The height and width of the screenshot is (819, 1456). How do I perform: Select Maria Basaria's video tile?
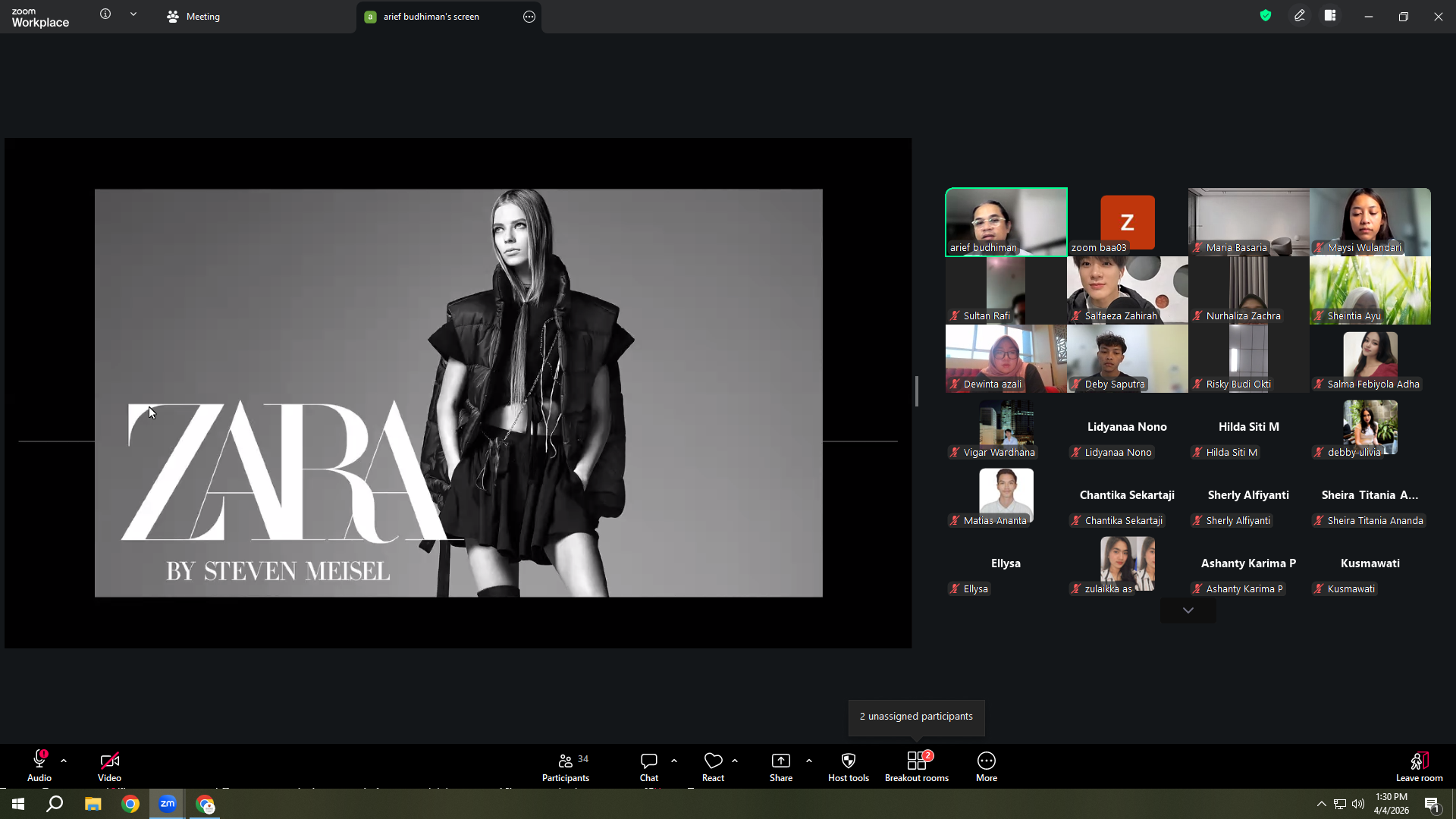[1249, 222]
